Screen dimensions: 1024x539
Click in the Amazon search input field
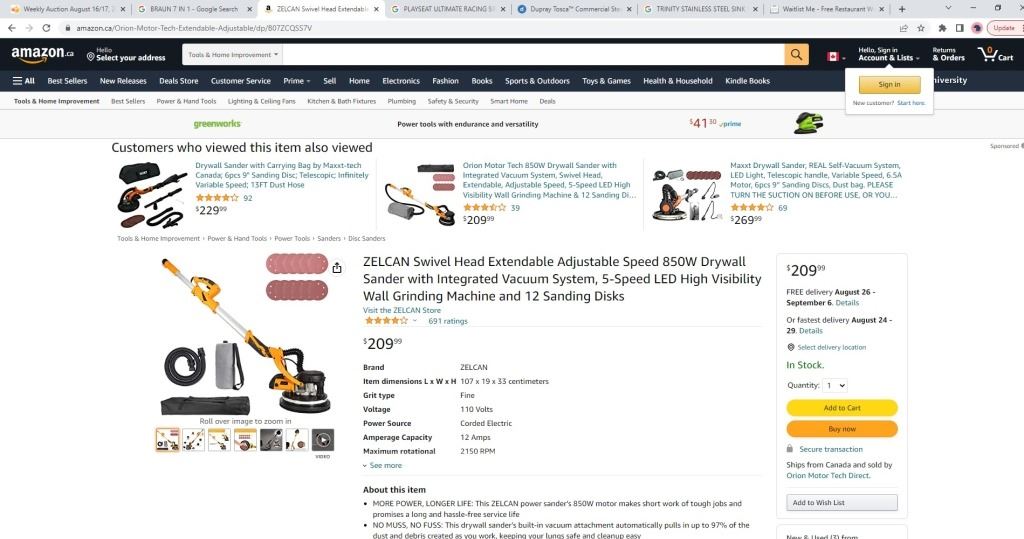click(533, 55)
